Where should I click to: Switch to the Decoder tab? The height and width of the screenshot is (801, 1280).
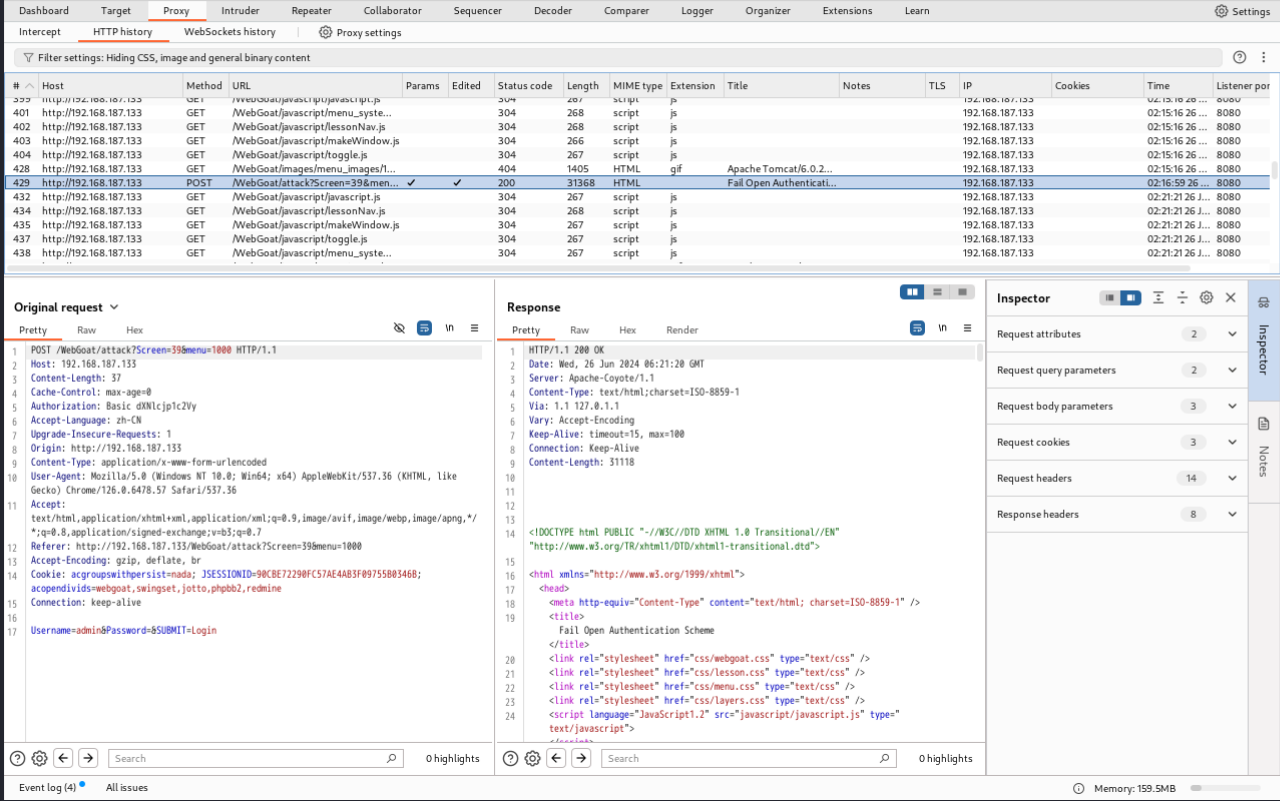click(553, 11)
